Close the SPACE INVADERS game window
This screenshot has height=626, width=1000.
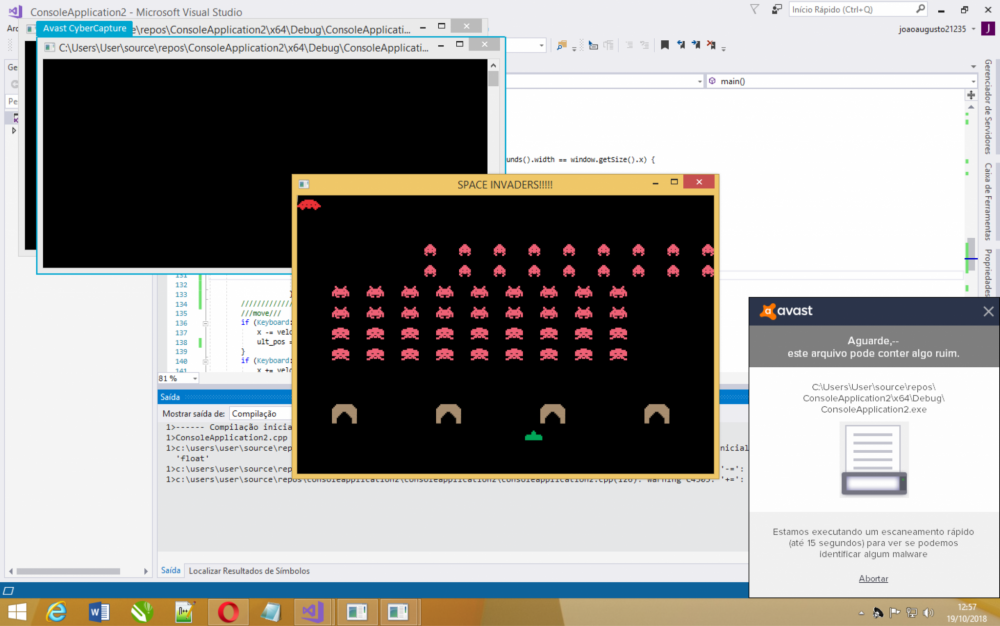click(699, 182)
